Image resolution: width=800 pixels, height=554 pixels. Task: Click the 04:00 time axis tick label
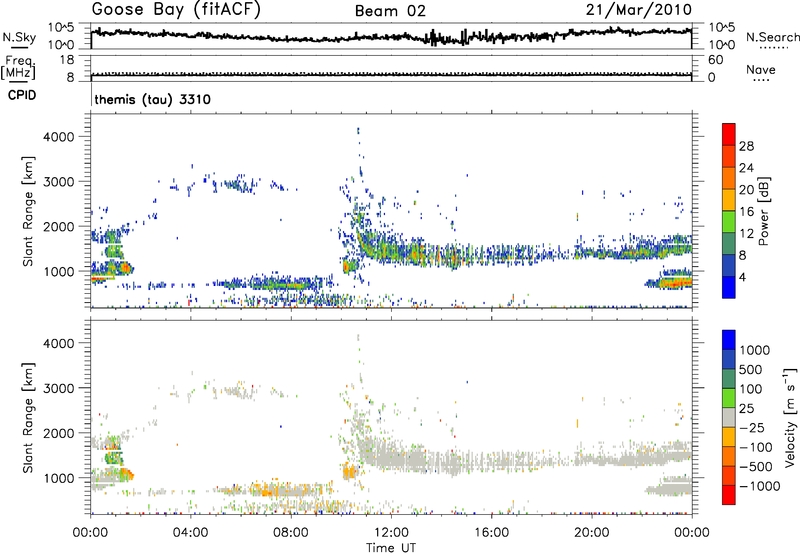(191, 533)
